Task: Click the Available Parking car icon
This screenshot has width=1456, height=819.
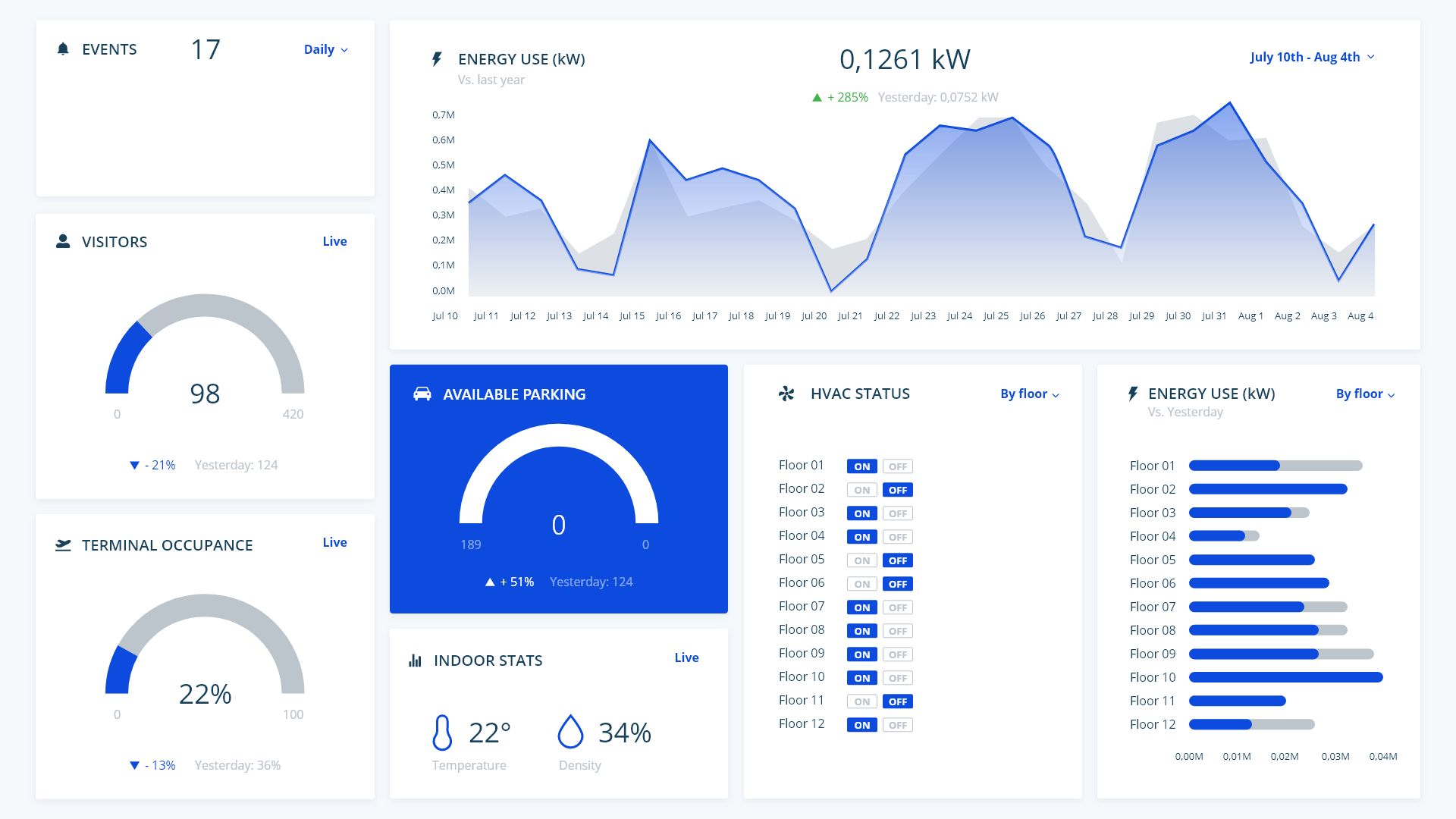Action: (x=422, y=394)
